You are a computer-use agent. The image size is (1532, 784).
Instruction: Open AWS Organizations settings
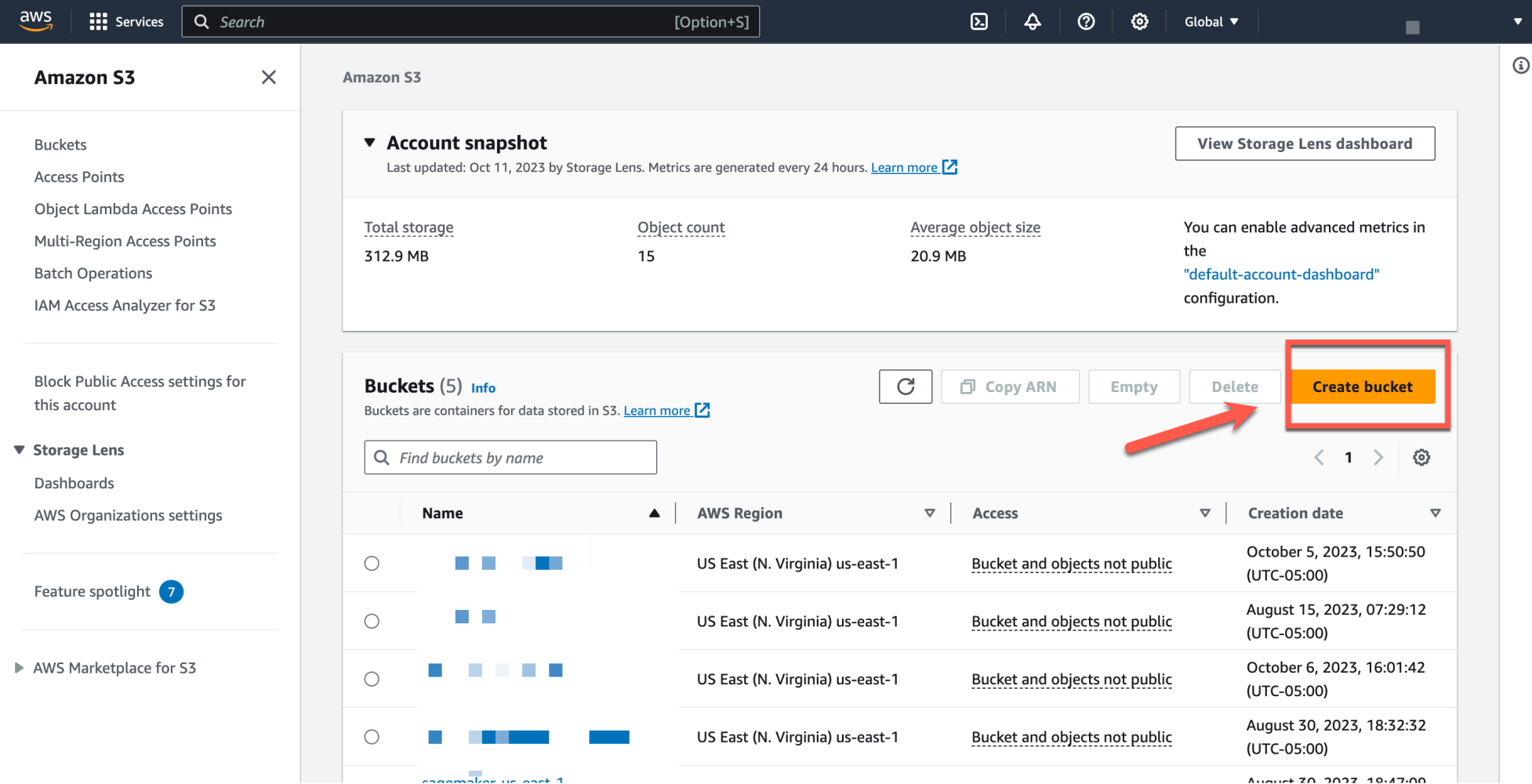tap(129, 516)
